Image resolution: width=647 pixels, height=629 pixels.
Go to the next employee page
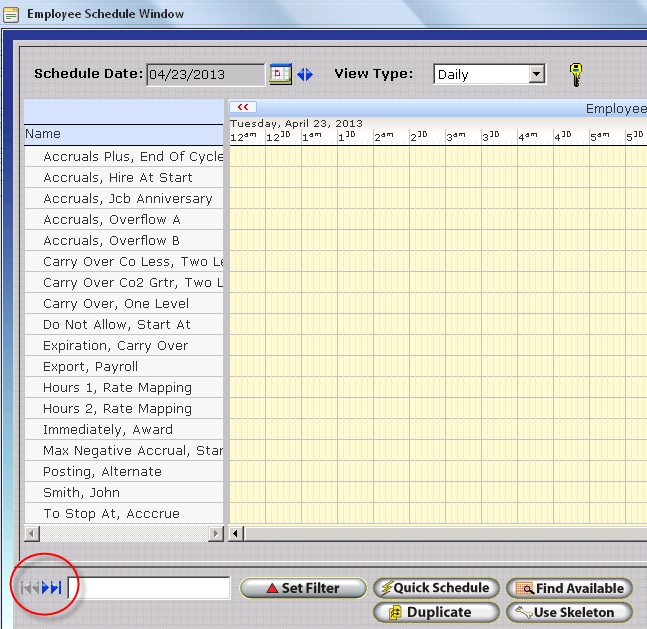click(x=46, y=588)
